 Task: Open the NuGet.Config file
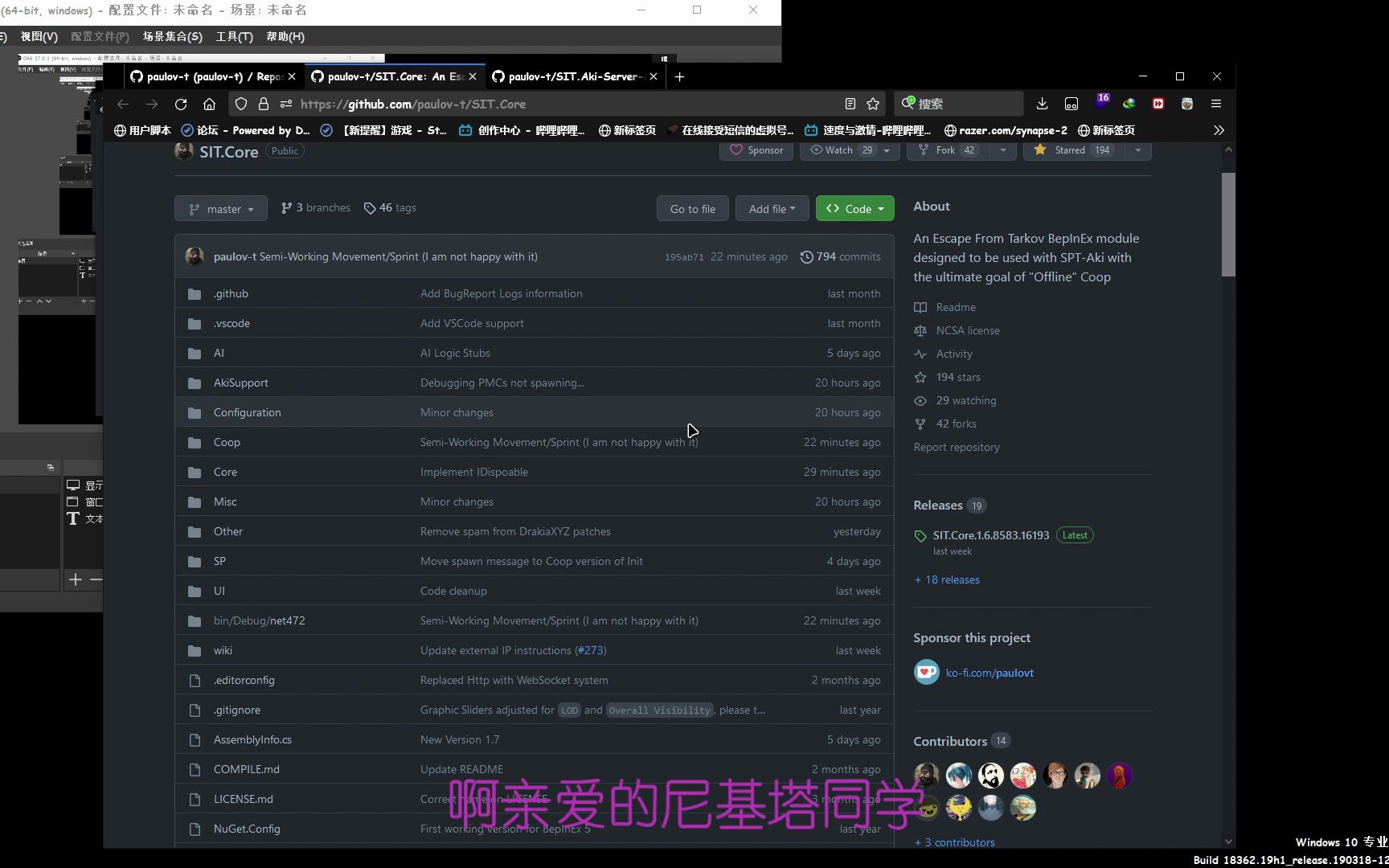(247, 829)
